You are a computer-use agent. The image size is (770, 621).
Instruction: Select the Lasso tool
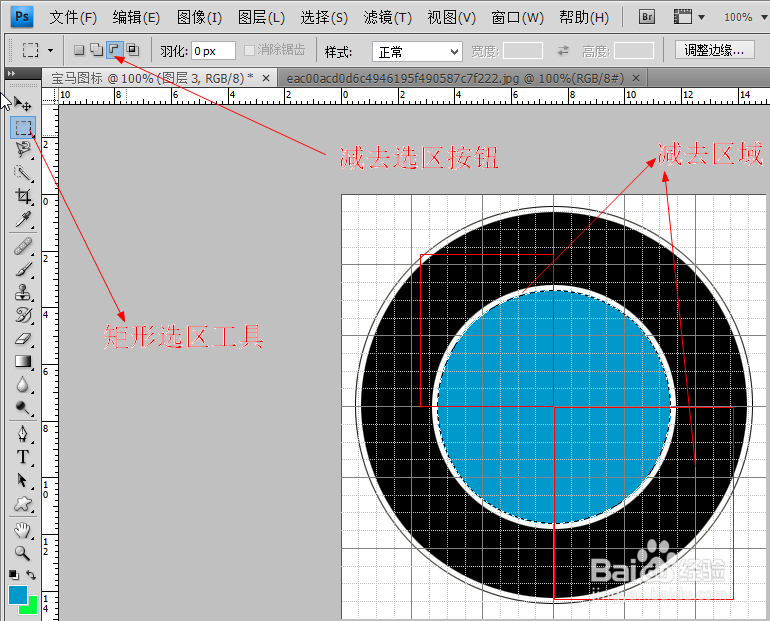click(x=23, y=150)
